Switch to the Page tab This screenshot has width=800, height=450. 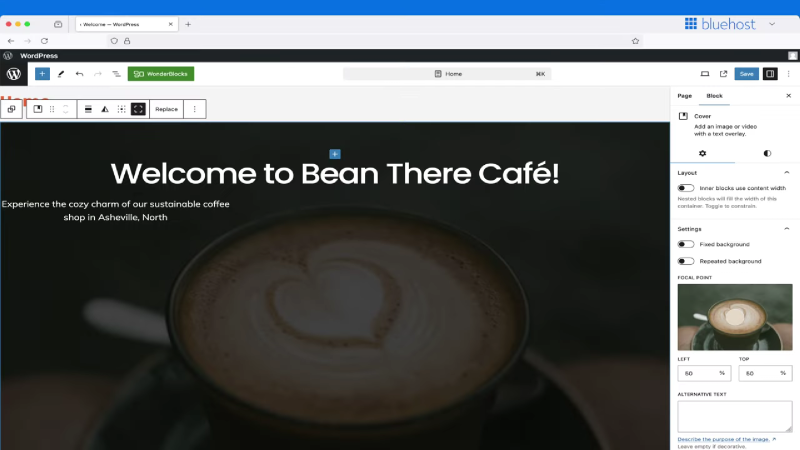click(684, 96)
